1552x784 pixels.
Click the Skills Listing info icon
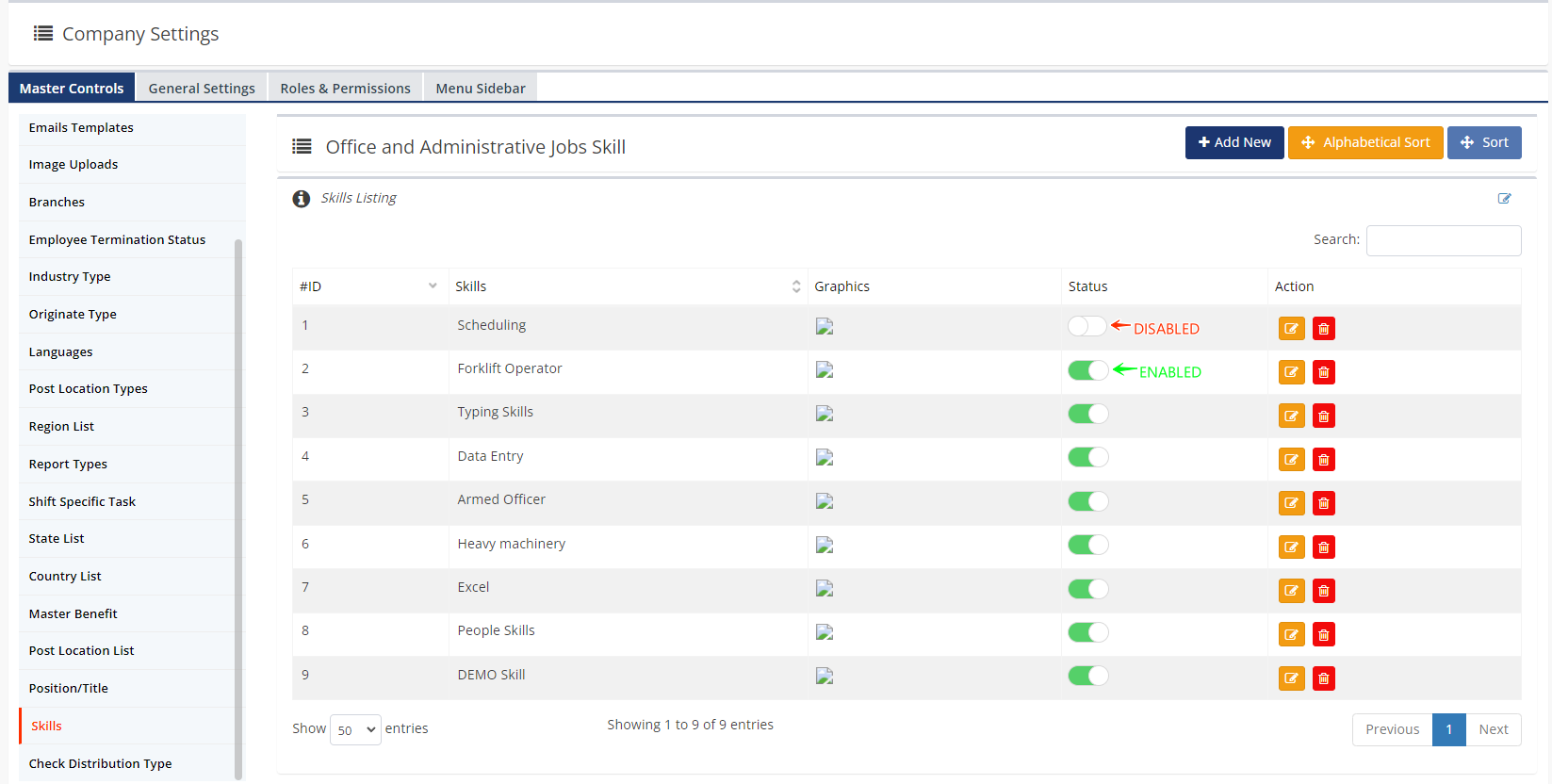pyautogui.click(x=302, y=199)
